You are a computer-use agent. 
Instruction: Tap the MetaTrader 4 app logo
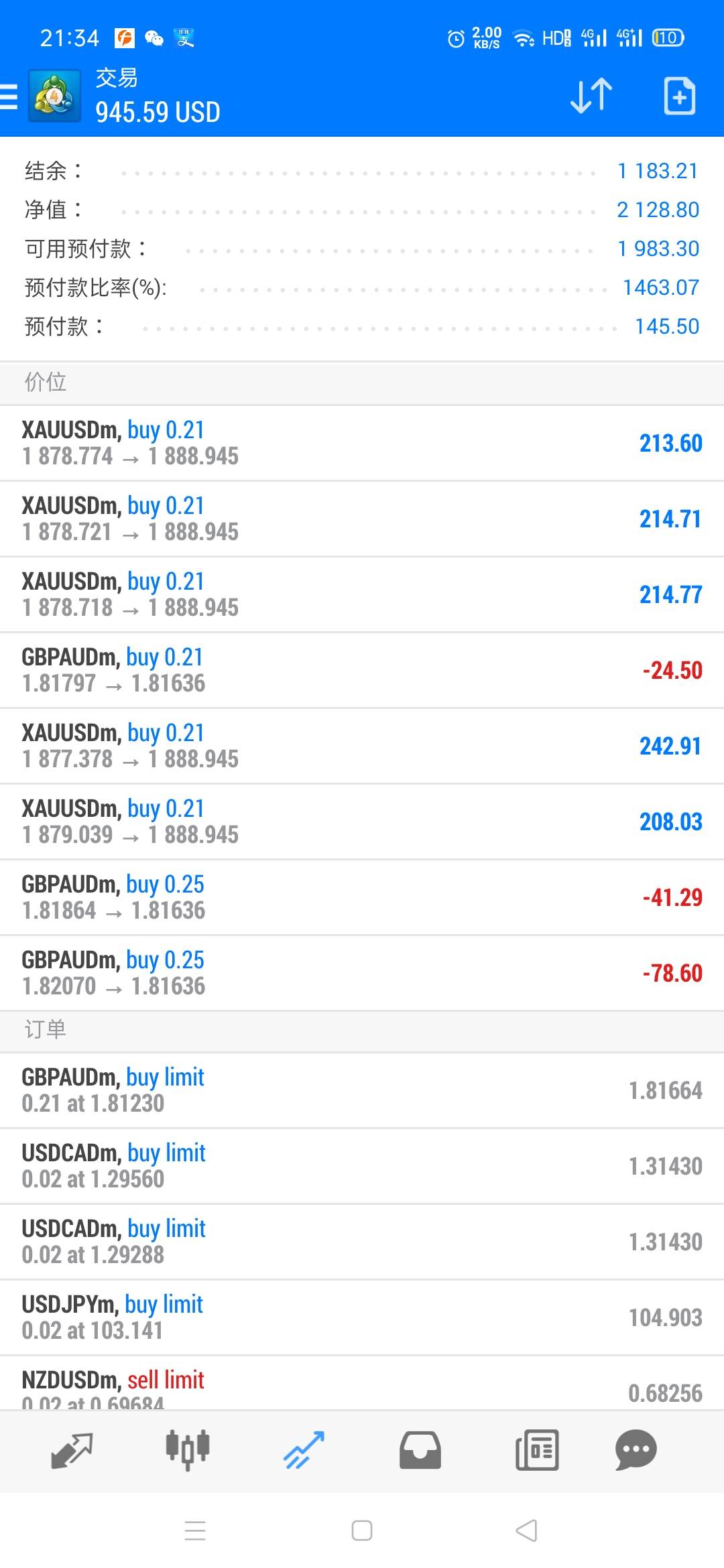point(54,96)
